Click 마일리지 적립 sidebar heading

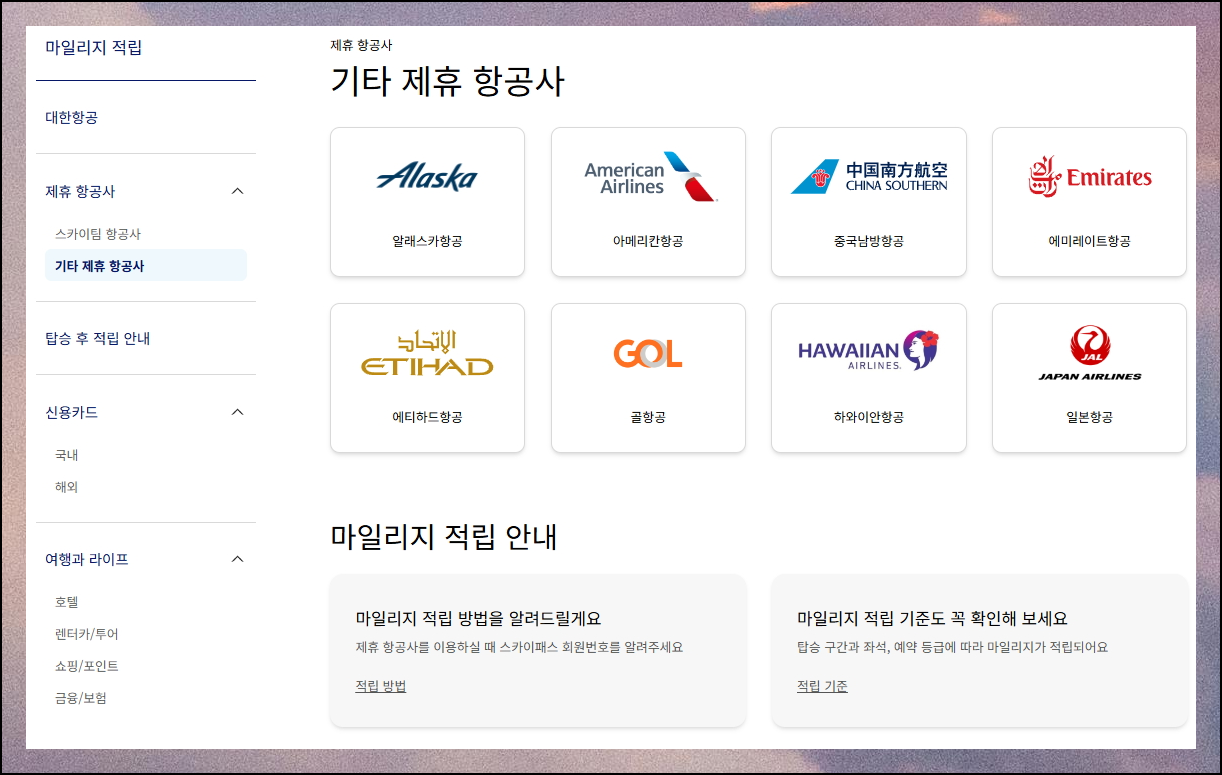tap(94, 47)
